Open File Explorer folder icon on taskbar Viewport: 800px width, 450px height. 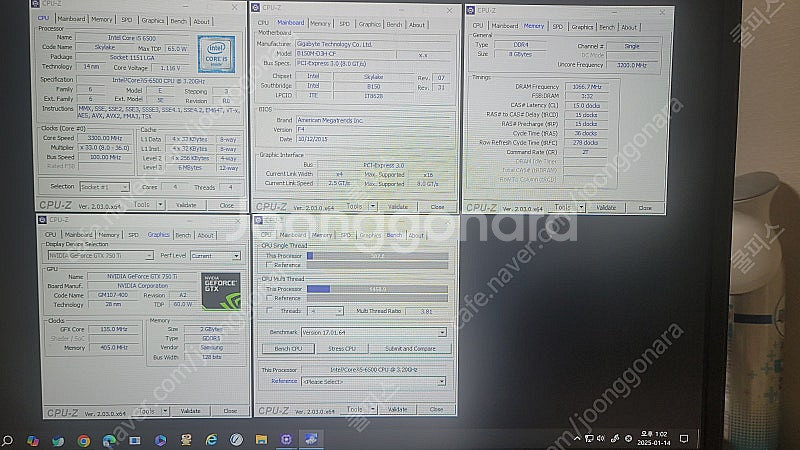coord(261,439)
